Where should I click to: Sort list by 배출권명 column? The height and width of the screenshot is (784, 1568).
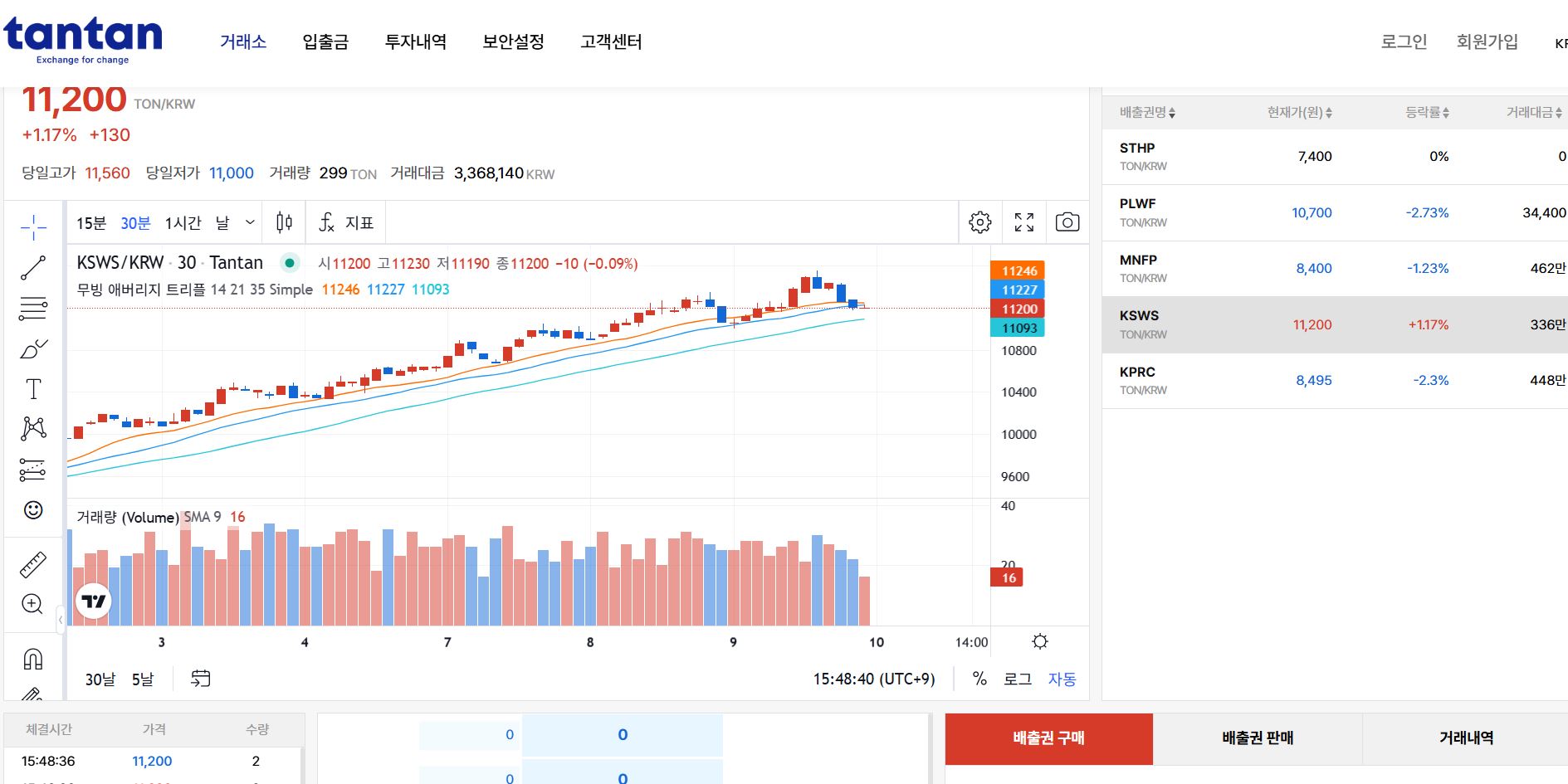tap(1147, 112)
